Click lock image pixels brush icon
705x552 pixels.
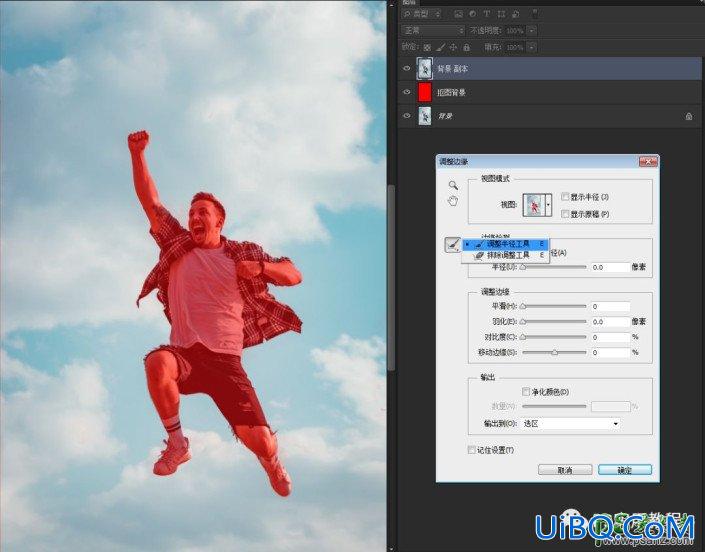pos(441,47)
